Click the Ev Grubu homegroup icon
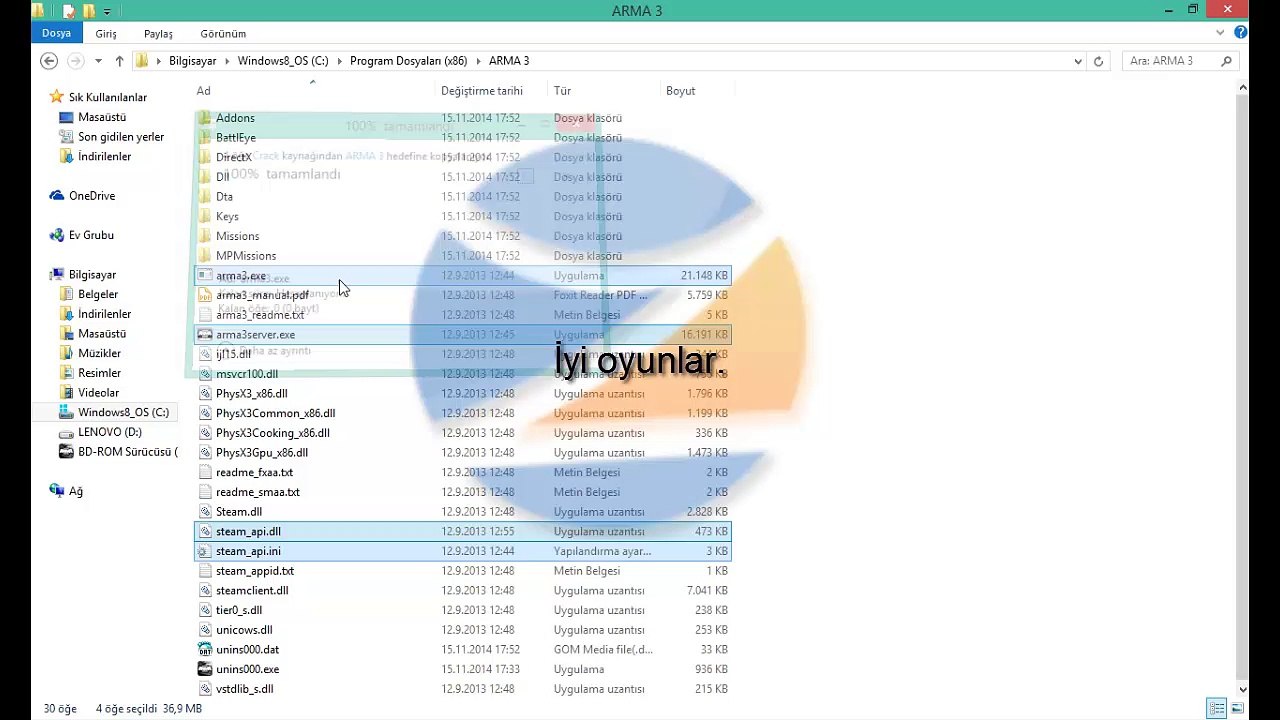Screen dimensions: 1280x720 point(57,235)
